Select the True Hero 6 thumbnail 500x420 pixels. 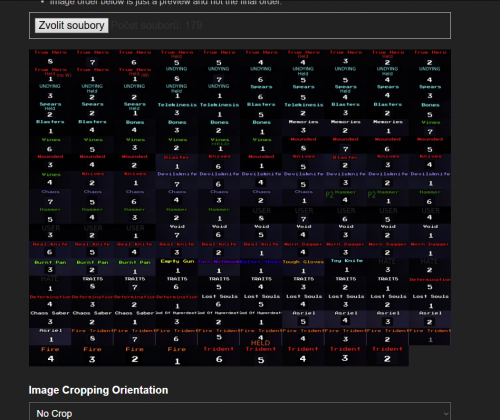134,58
